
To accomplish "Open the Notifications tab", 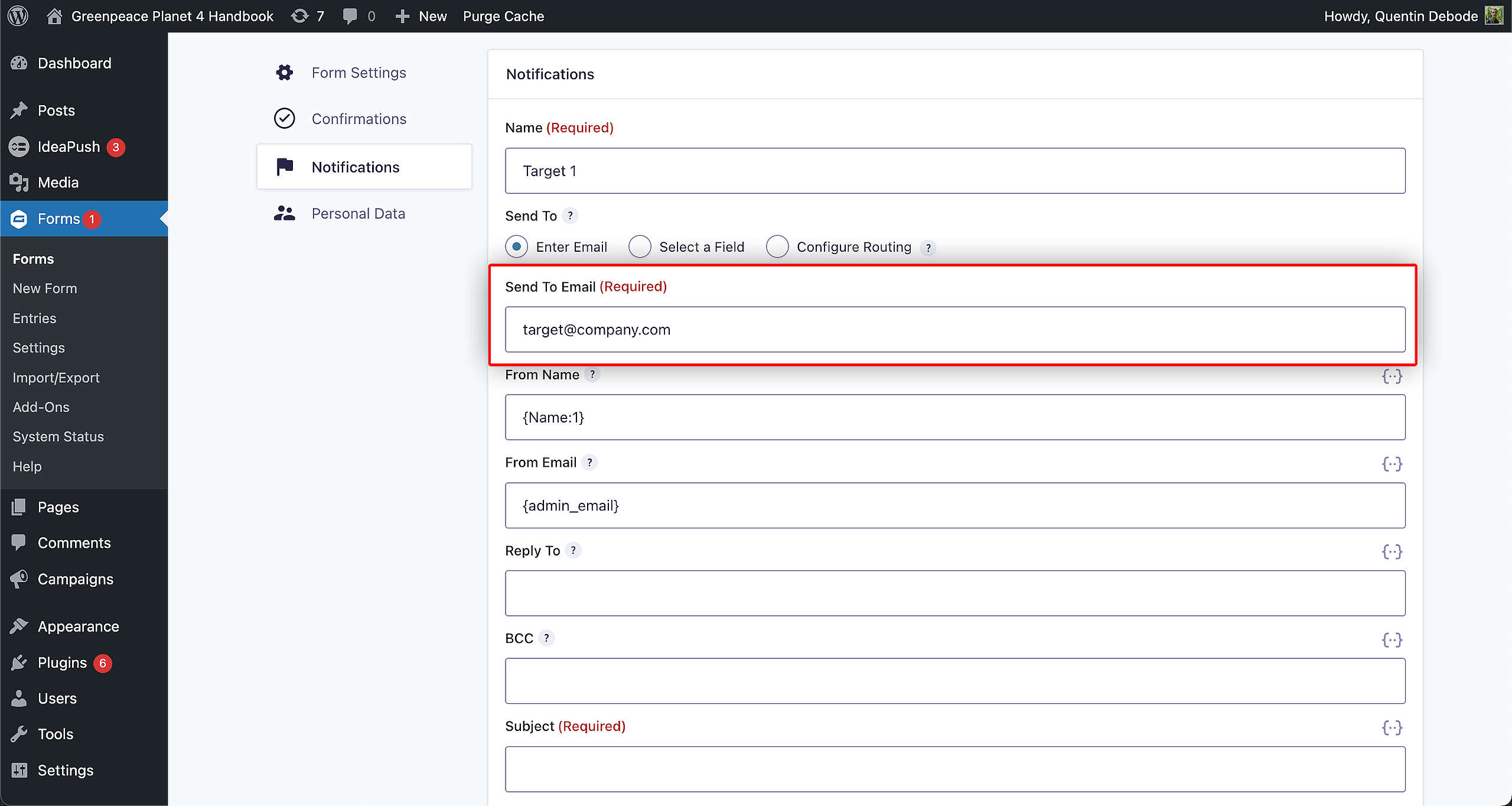I will pyautogui.click(x=364, y=167).
